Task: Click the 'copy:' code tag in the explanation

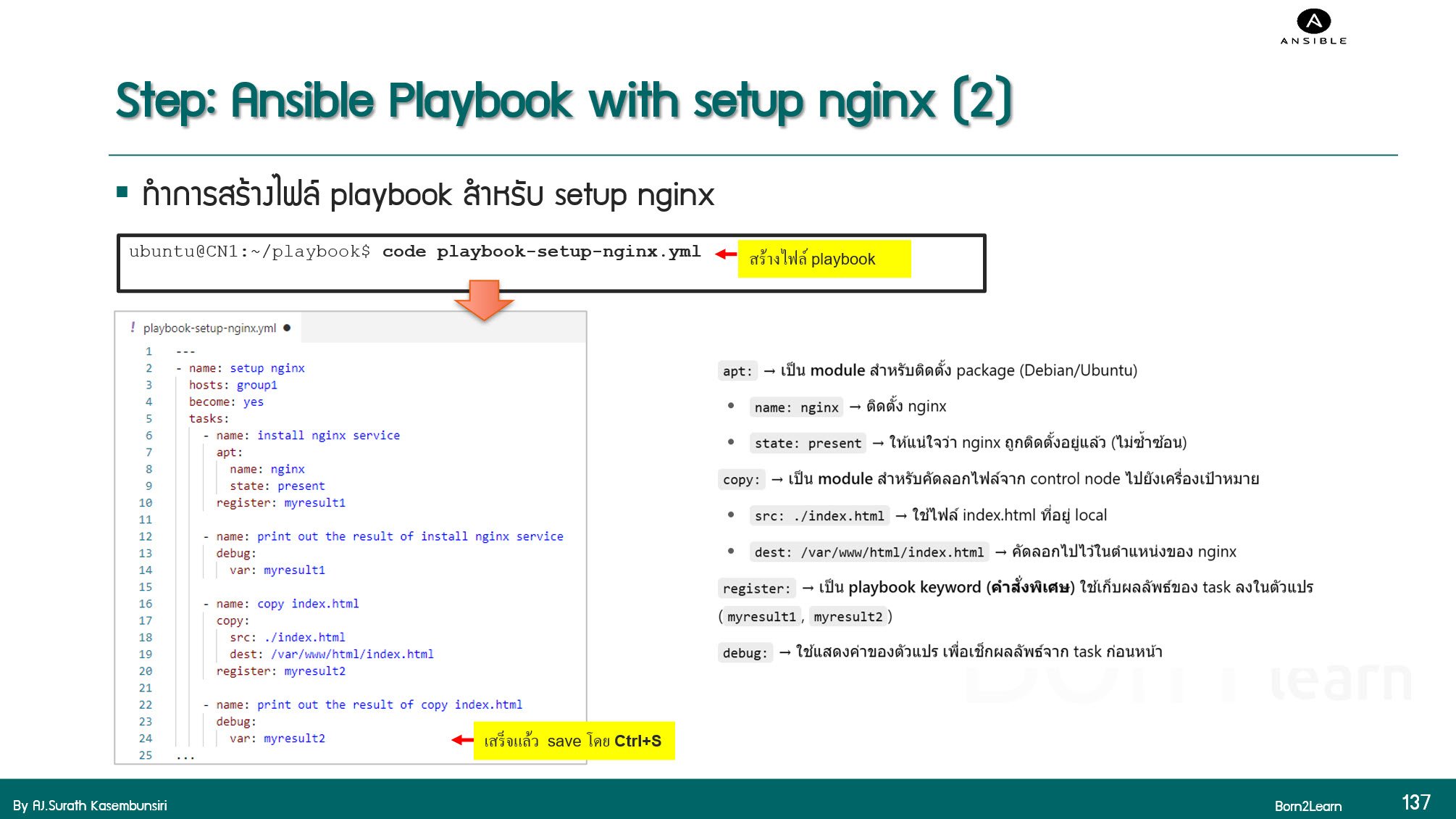Action: (x=741, y=479)
